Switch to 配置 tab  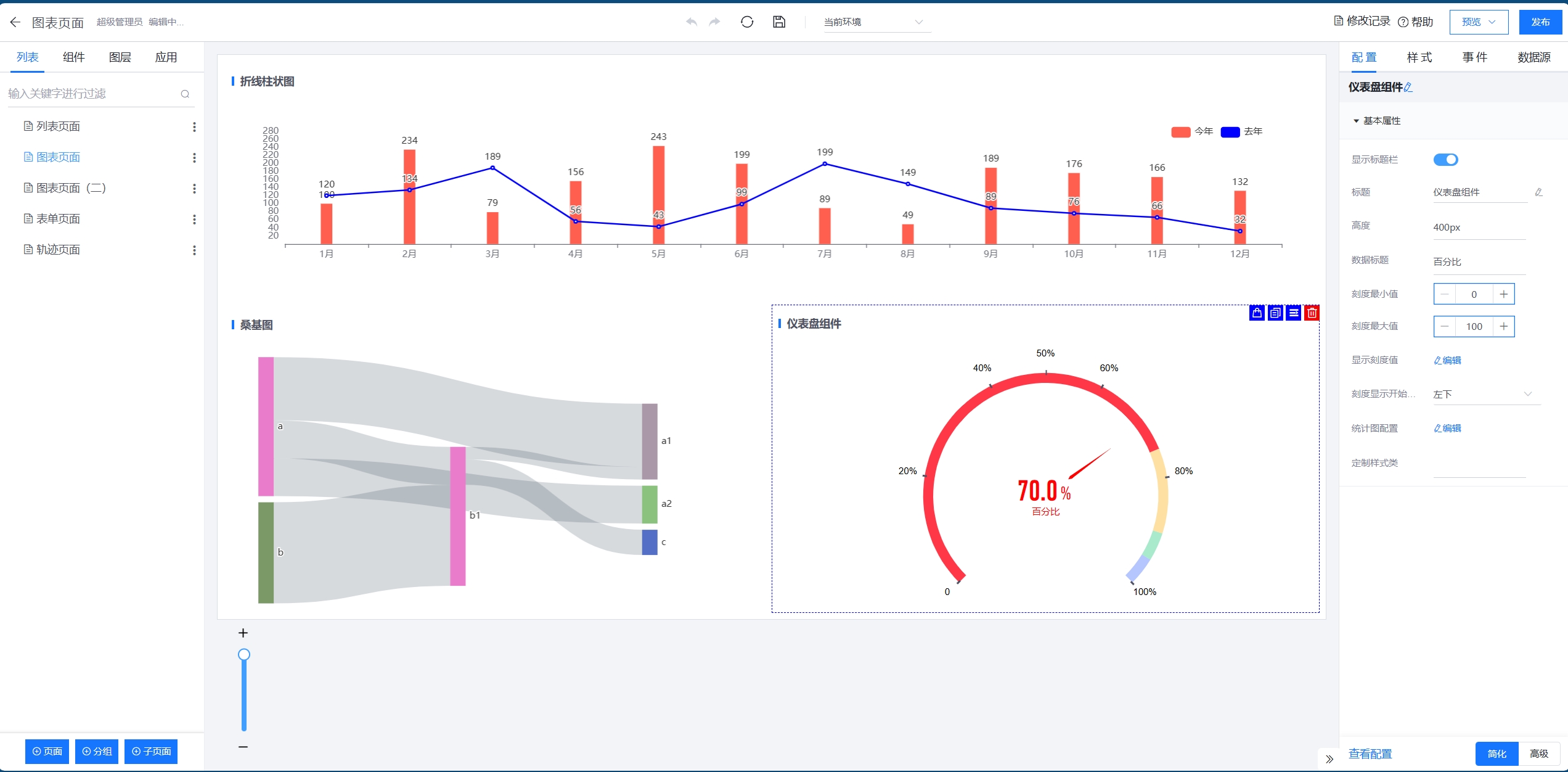click(1364, 57)
